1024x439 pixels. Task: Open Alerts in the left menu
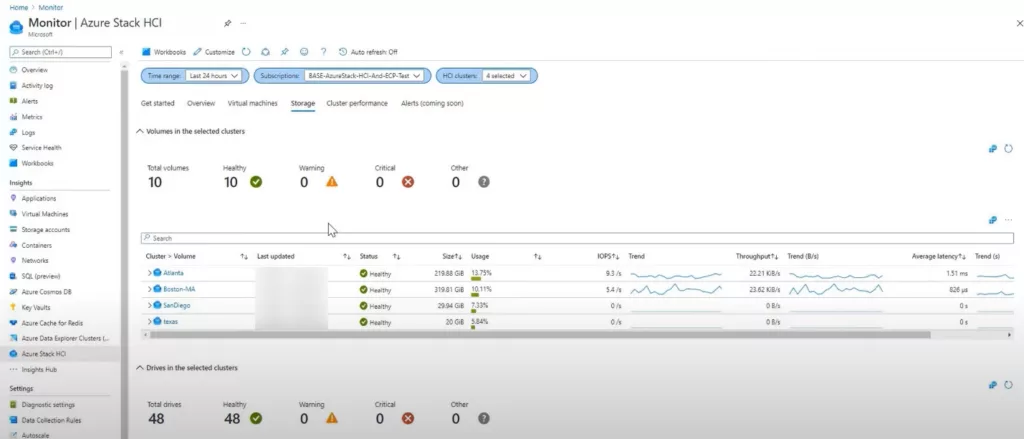[29, 101]
